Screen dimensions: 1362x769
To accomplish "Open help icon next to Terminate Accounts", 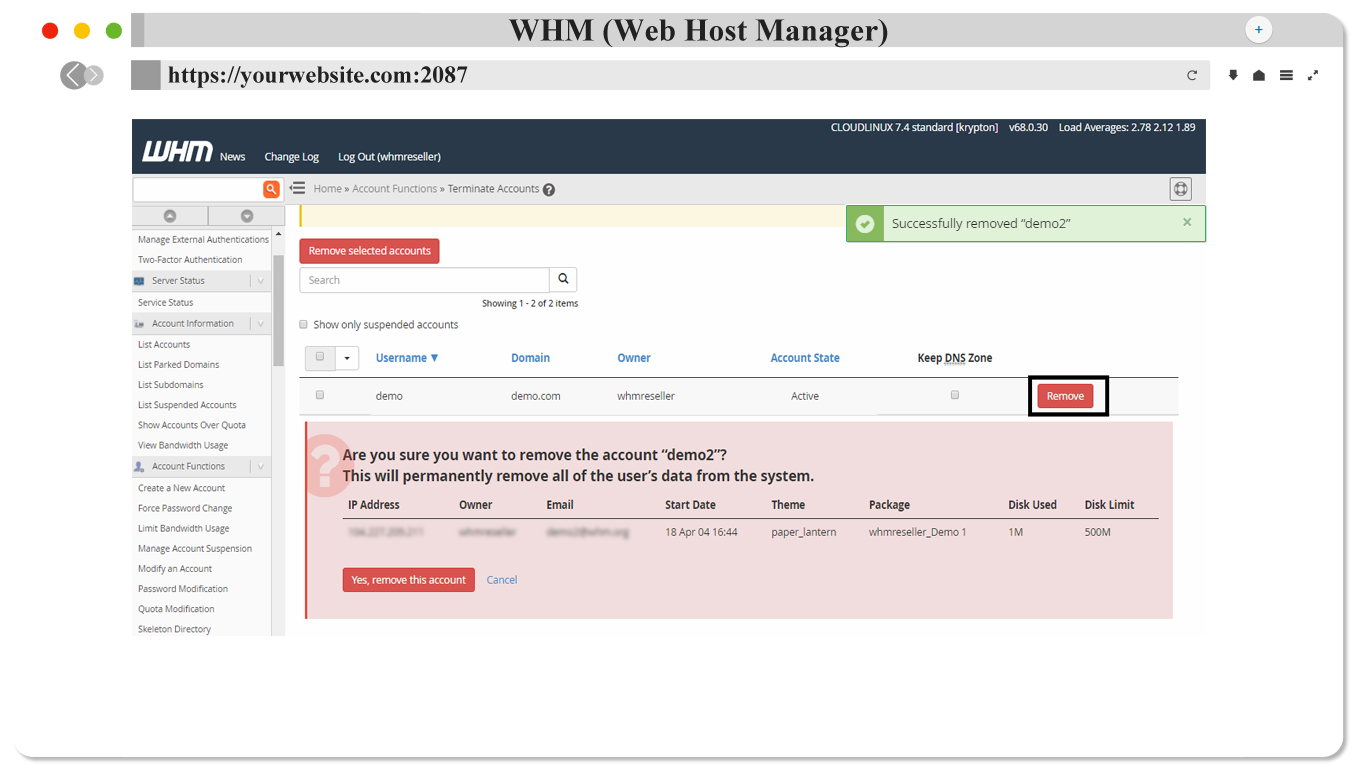I will click(549, 189).
